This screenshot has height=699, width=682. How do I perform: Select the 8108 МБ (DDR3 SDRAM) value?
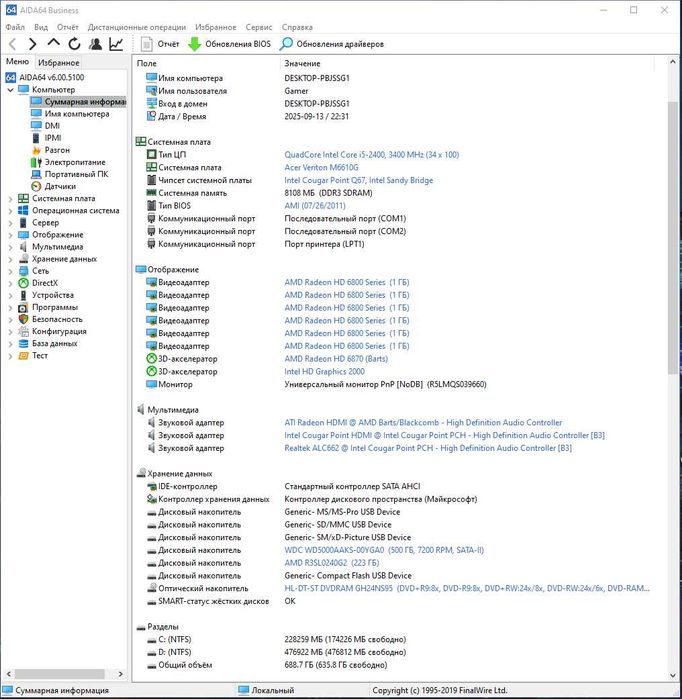pos(329,193)
